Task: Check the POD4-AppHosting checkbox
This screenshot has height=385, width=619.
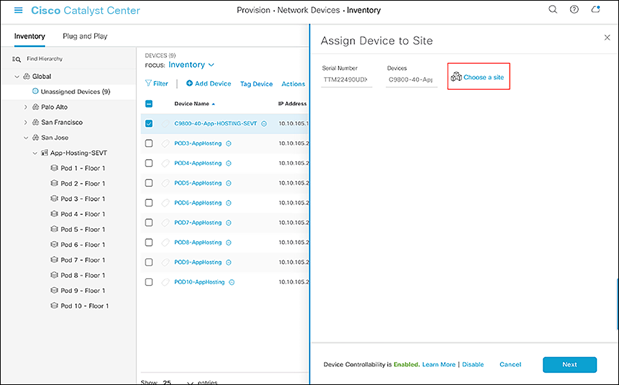Action: [149, 163]
